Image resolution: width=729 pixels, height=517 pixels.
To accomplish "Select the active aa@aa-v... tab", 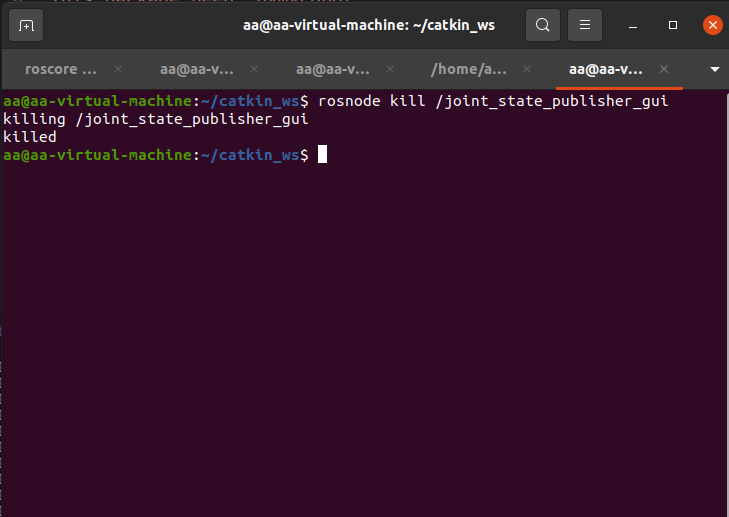I will pyautogui.click(x=606, y=69).
